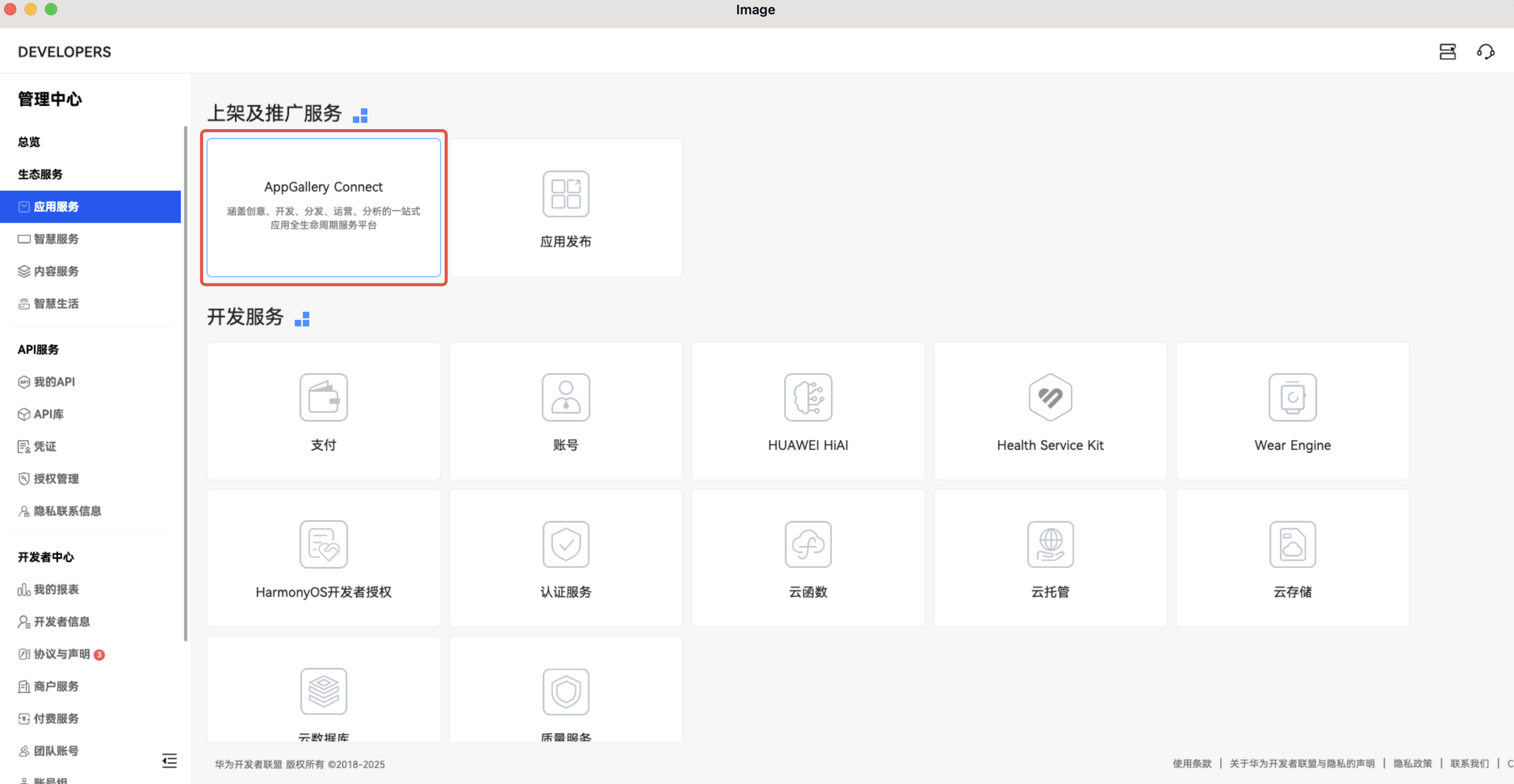Click the tiles icon beside 上架及推广服务
Screen dimensions: 1514x784
360,115
